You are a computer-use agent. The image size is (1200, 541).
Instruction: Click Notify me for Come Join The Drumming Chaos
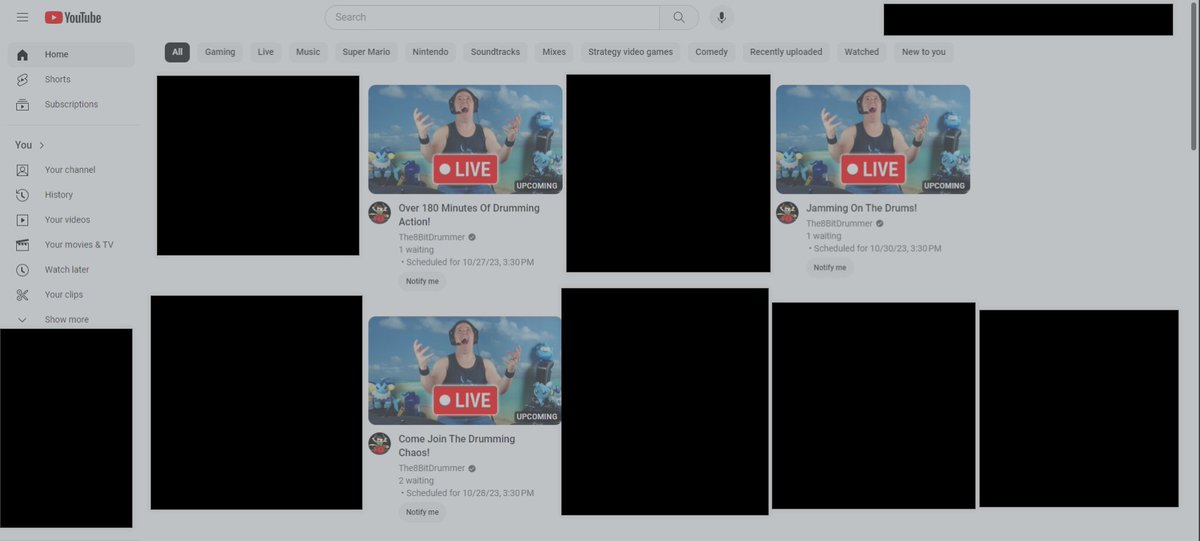[x=422, y=512]
